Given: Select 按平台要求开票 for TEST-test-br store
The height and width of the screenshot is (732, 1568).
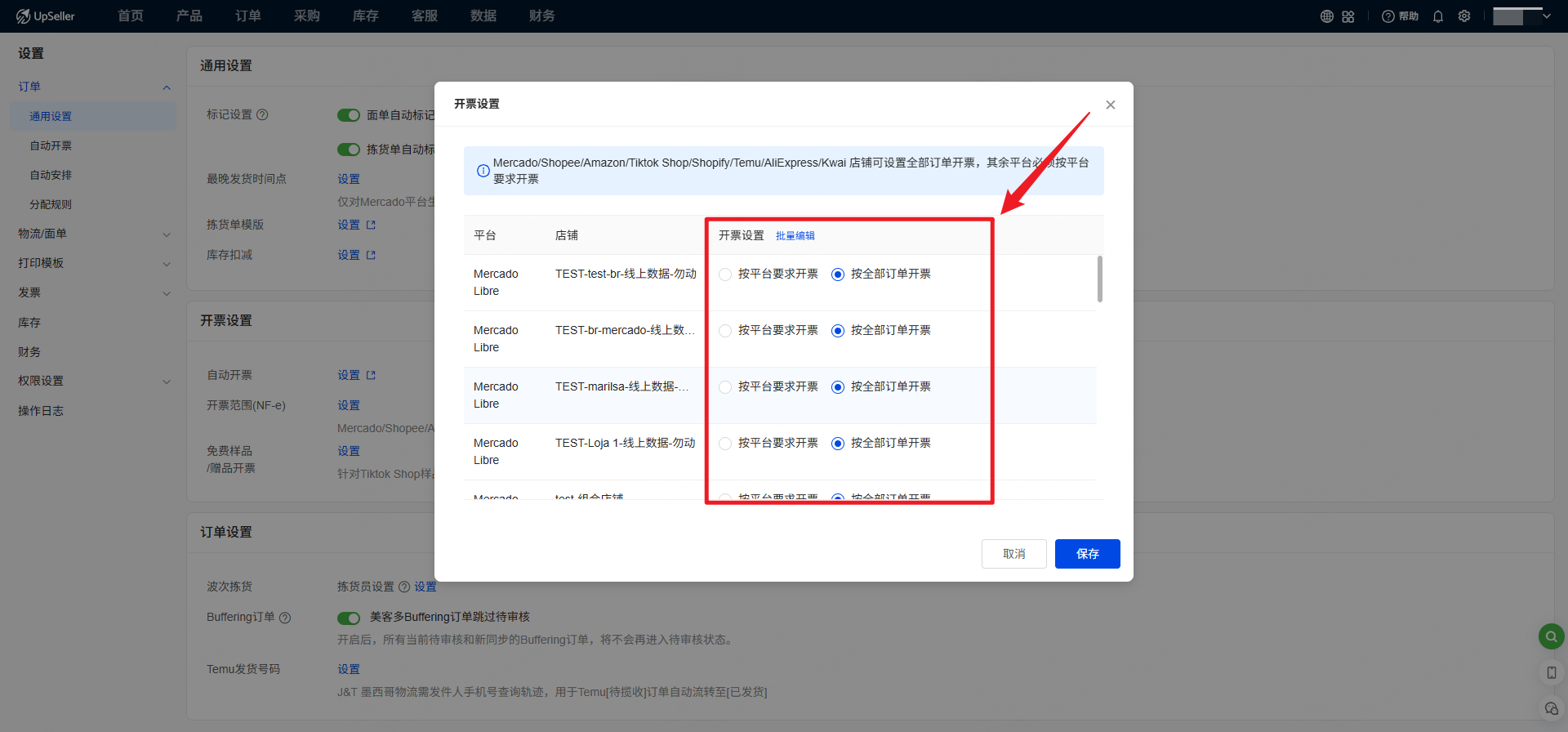Looking at the screenshot, I should click(725, 274).
